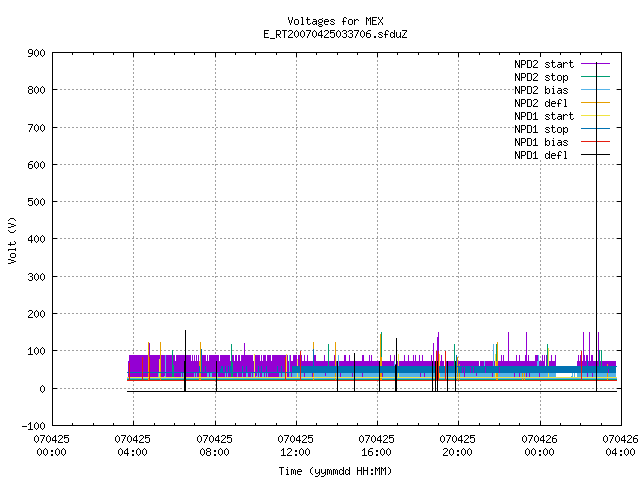Viewport: 640px width, 480px height.
Task: Click the 100 y-axis tick label
Action: [36, 351]
